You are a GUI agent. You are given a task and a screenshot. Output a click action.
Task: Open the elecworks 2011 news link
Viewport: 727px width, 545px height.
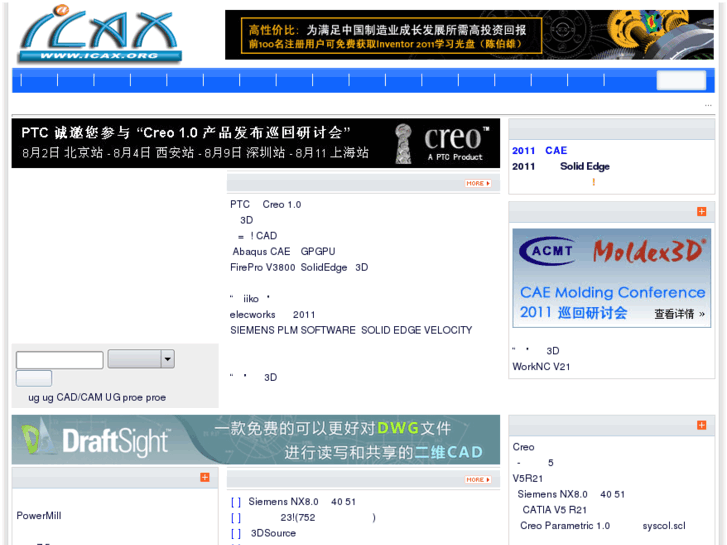(273, 315)
